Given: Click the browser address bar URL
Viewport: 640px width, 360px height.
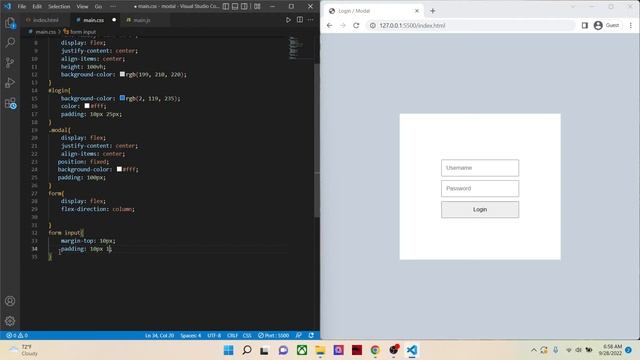Looking at the screenshot, I should (412, 25).
